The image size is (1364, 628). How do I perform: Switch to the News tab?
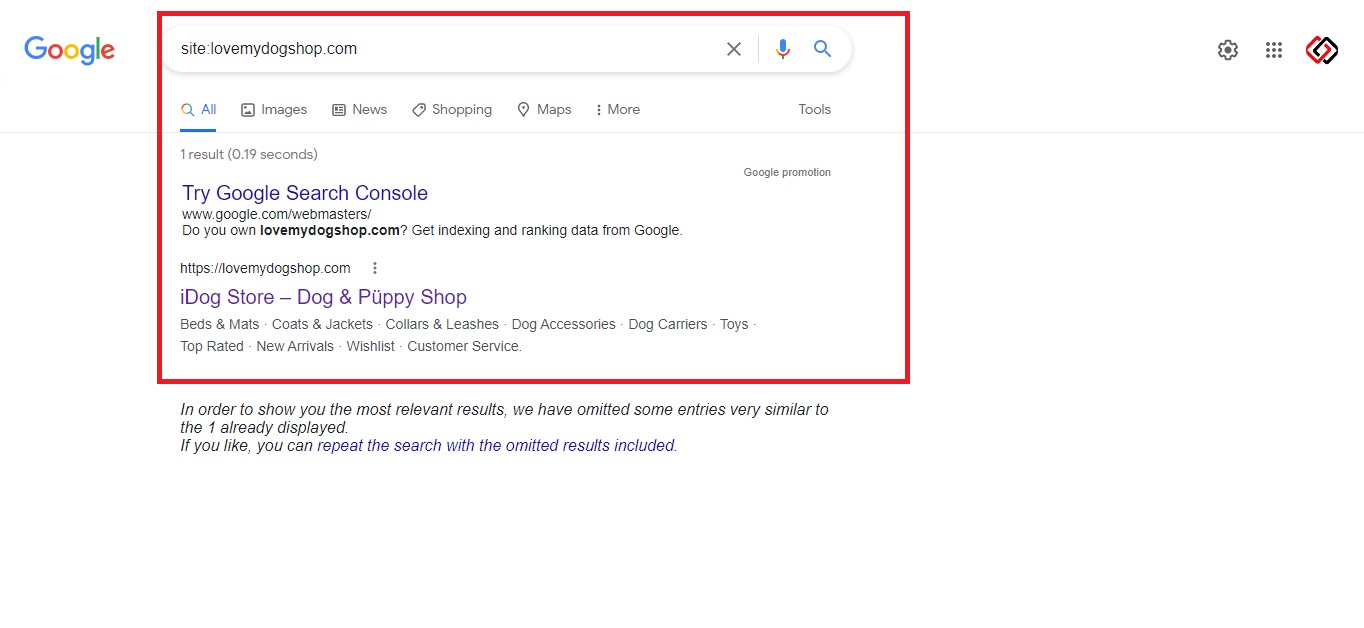[x=359, y=110]
